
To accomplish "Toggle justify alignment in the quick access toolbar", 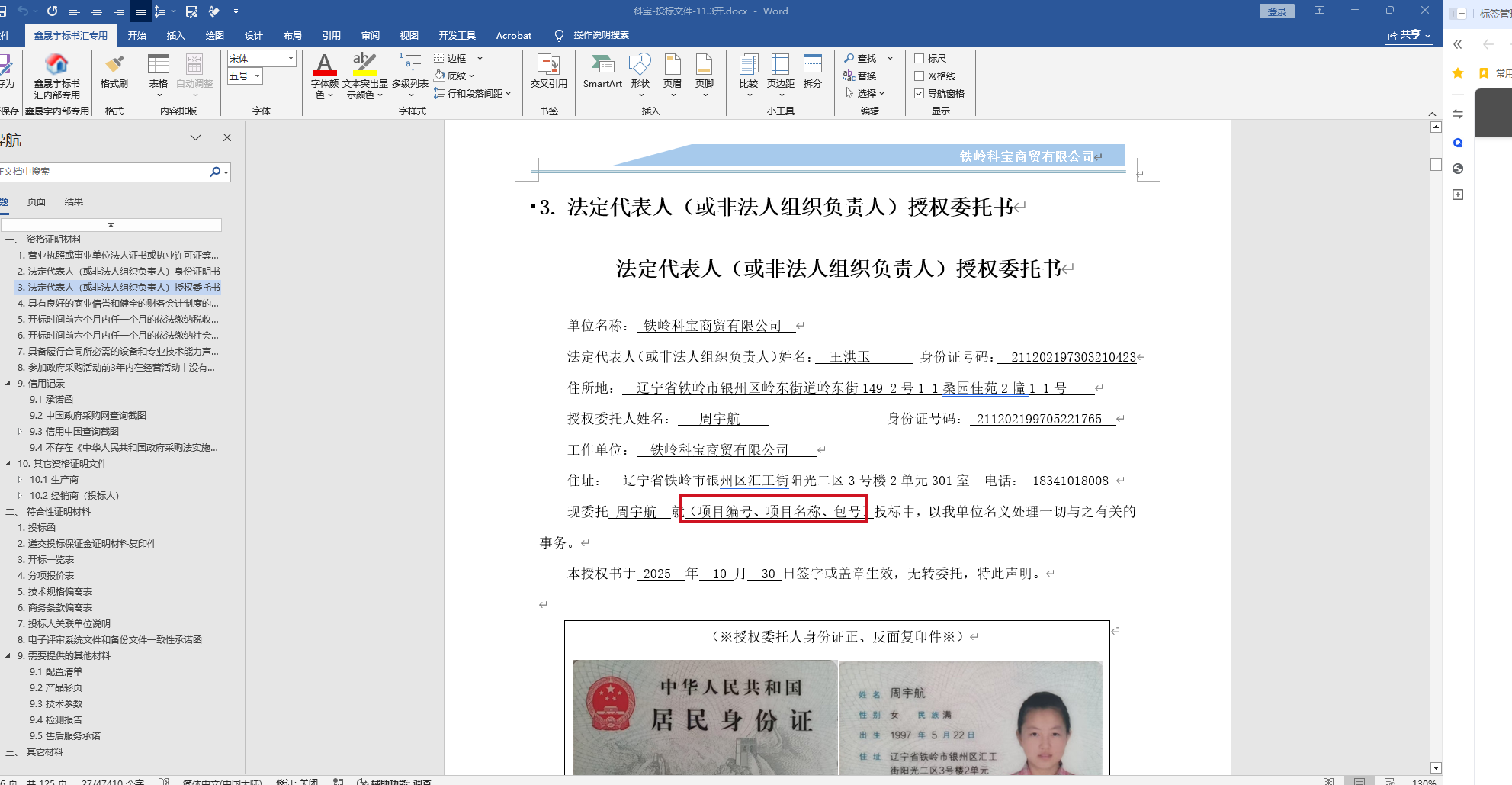I will [141, 11].
